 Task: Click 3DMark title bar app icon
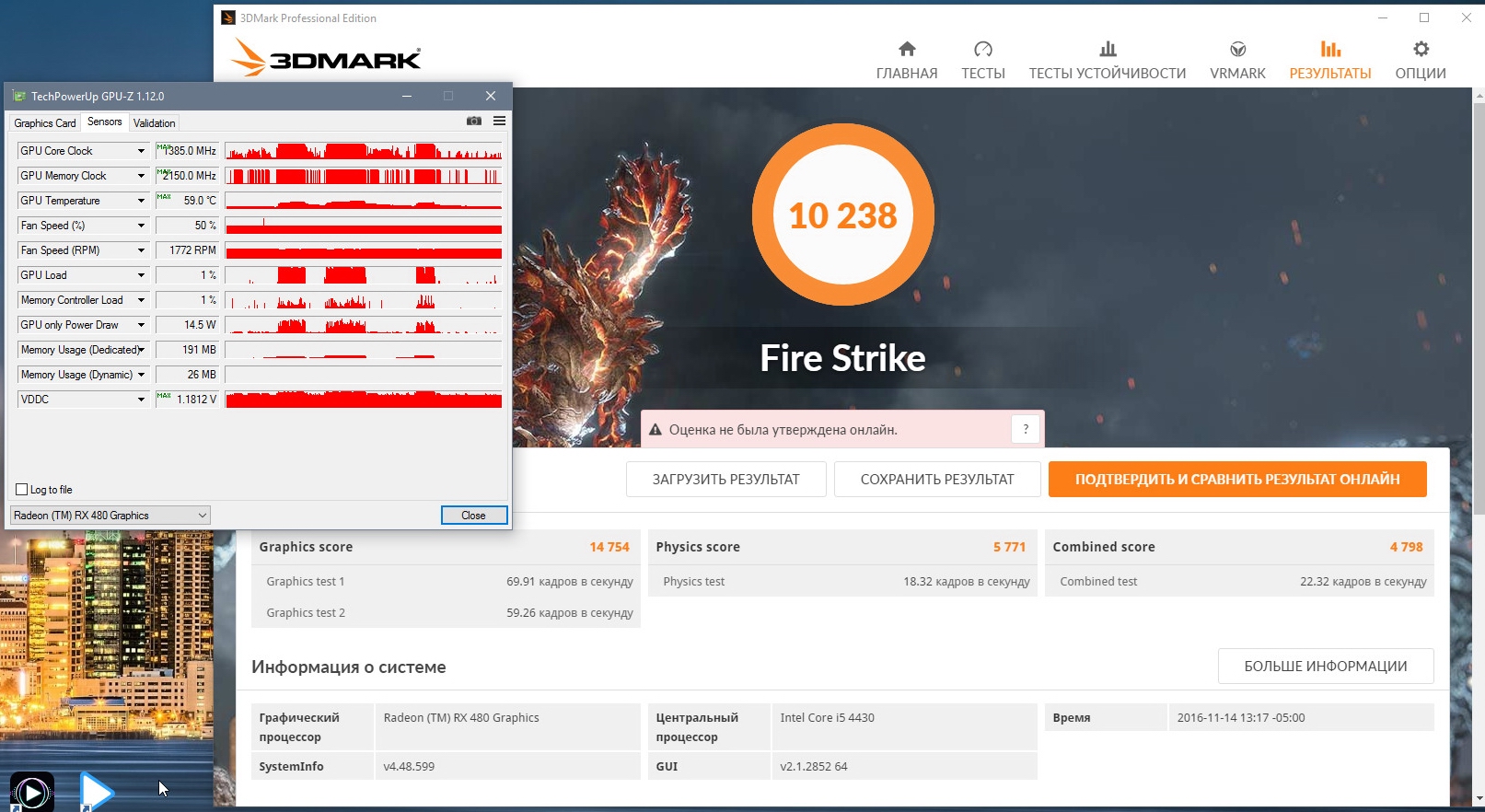point(228,17)
